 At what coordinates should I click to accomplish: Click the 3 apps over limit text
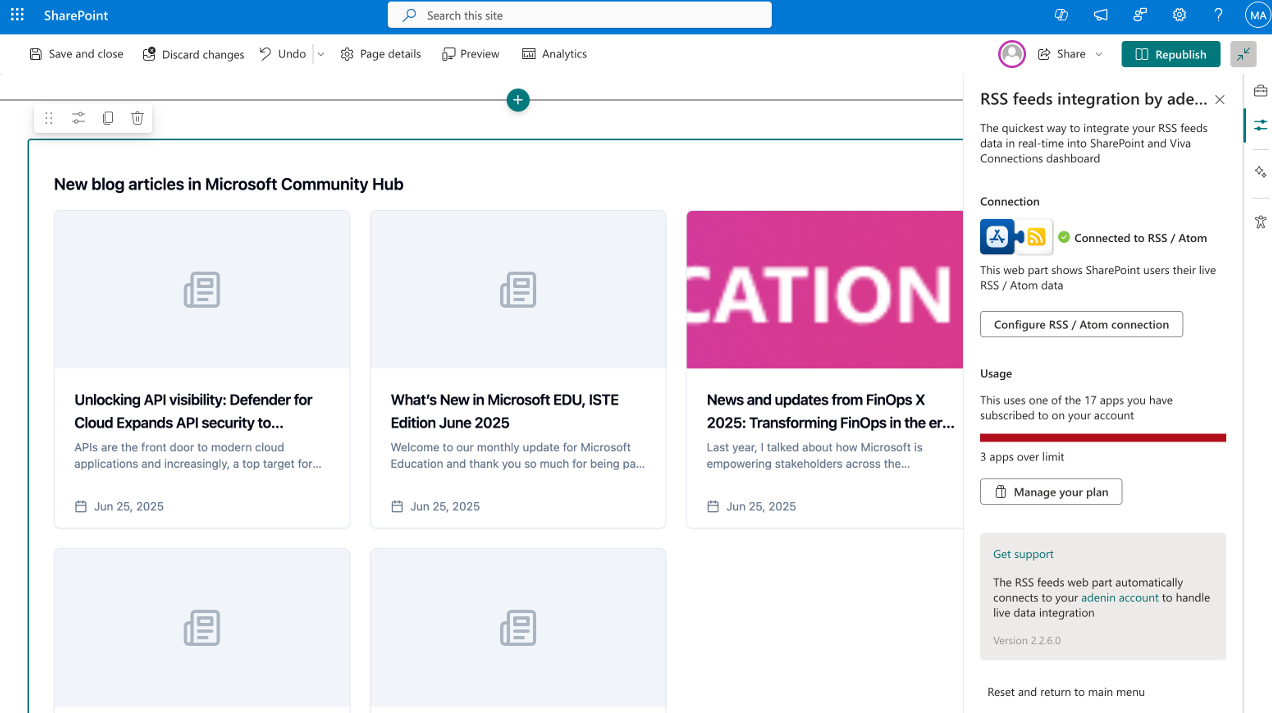point(1022,457)
